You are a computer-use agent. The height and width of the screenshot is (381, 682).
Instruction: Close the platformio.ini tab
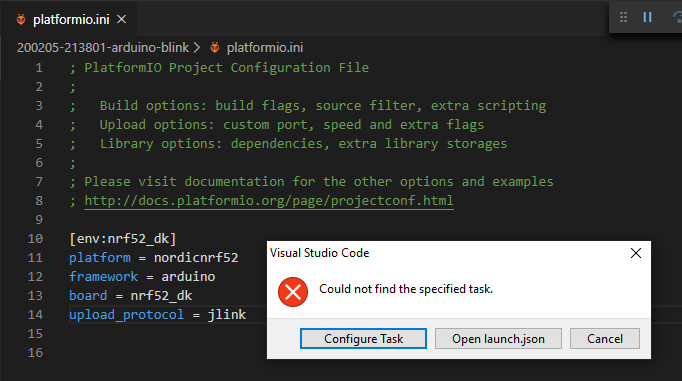coord(122,19)
